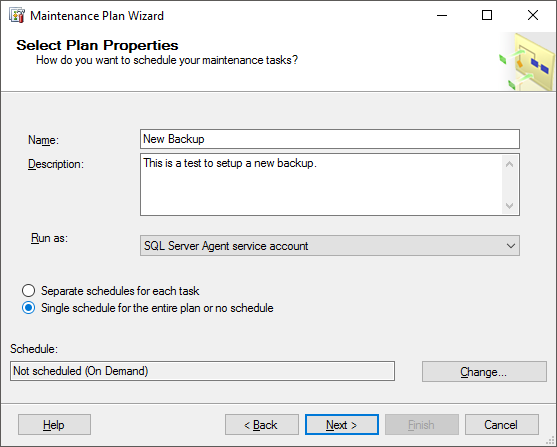Image resolution: width=557 pixels, height=447 pixels.
Task: Open Help for this wizard page
Action: click(54, 425)
